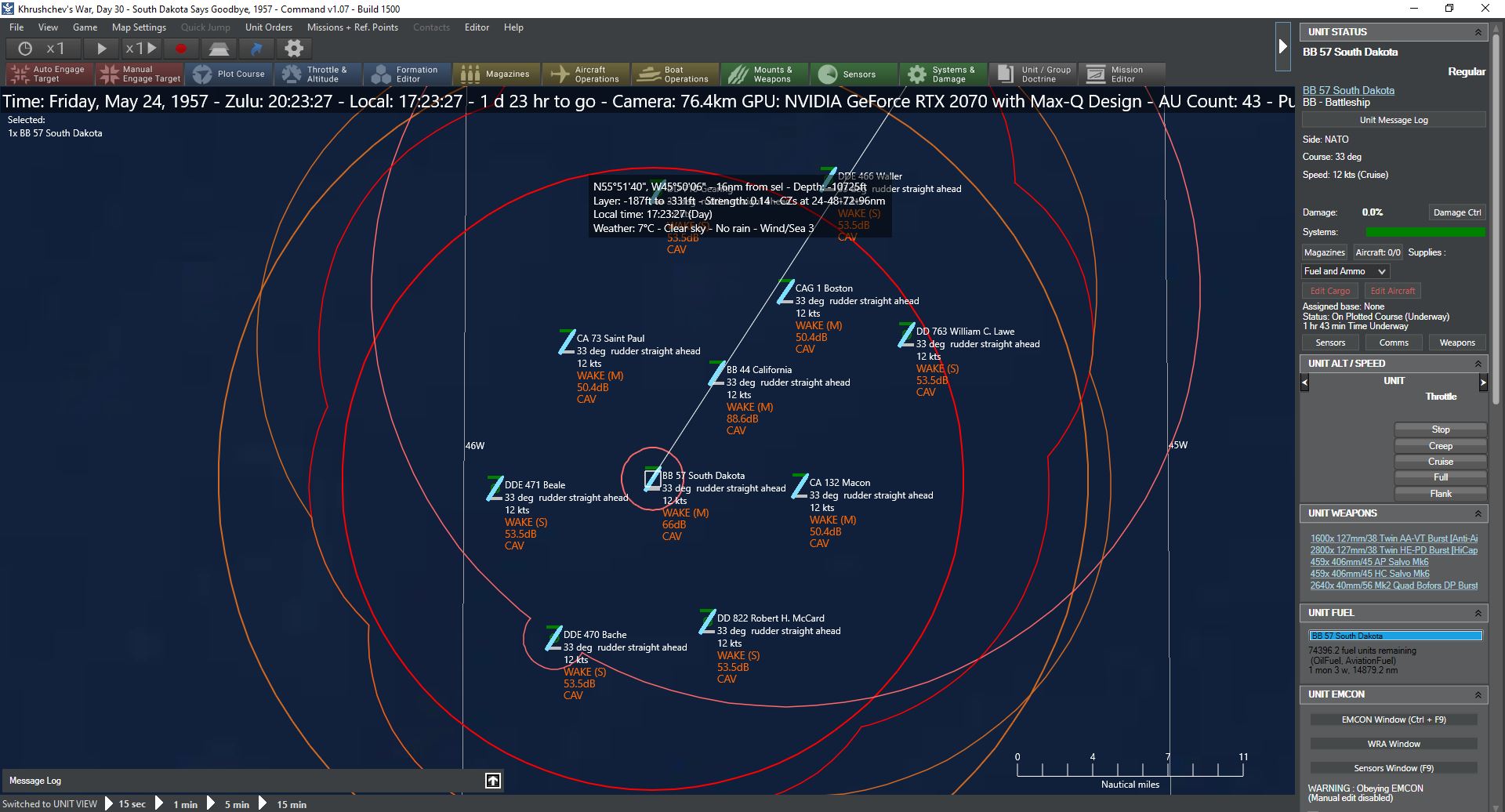Click the map layers icon in toolbar
1505x812 pixels.
[x=219, y=49]
